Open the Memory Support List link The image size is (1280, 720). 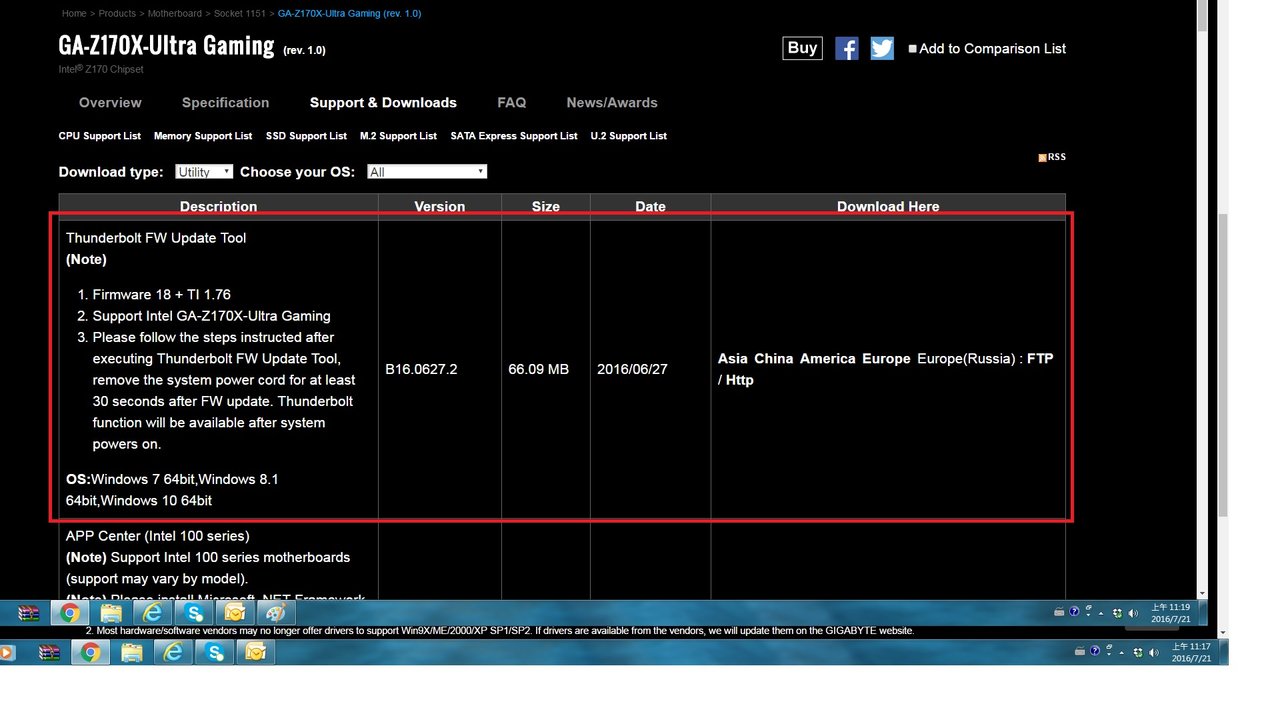click(203, 136)
